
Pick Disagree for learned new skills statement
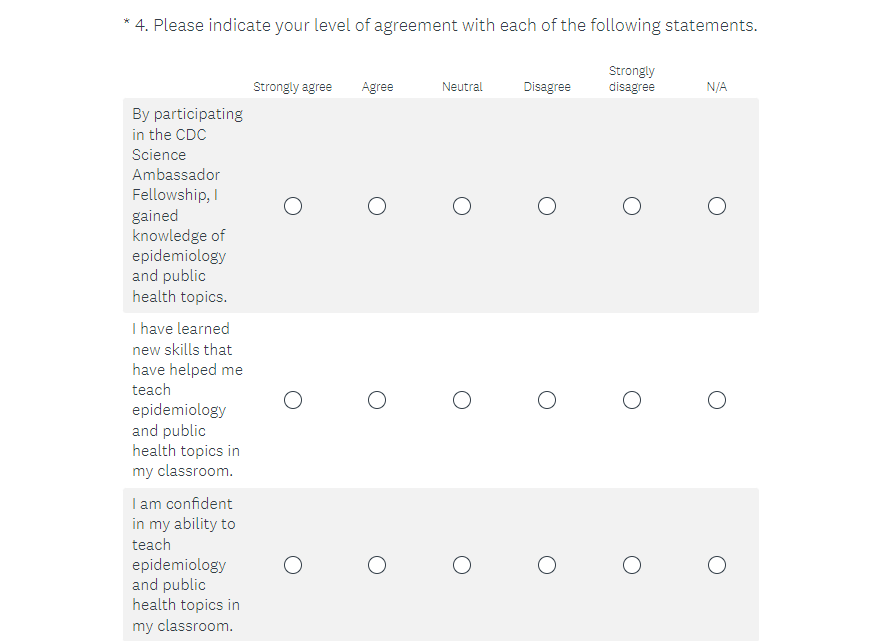[x=547, y=400]
